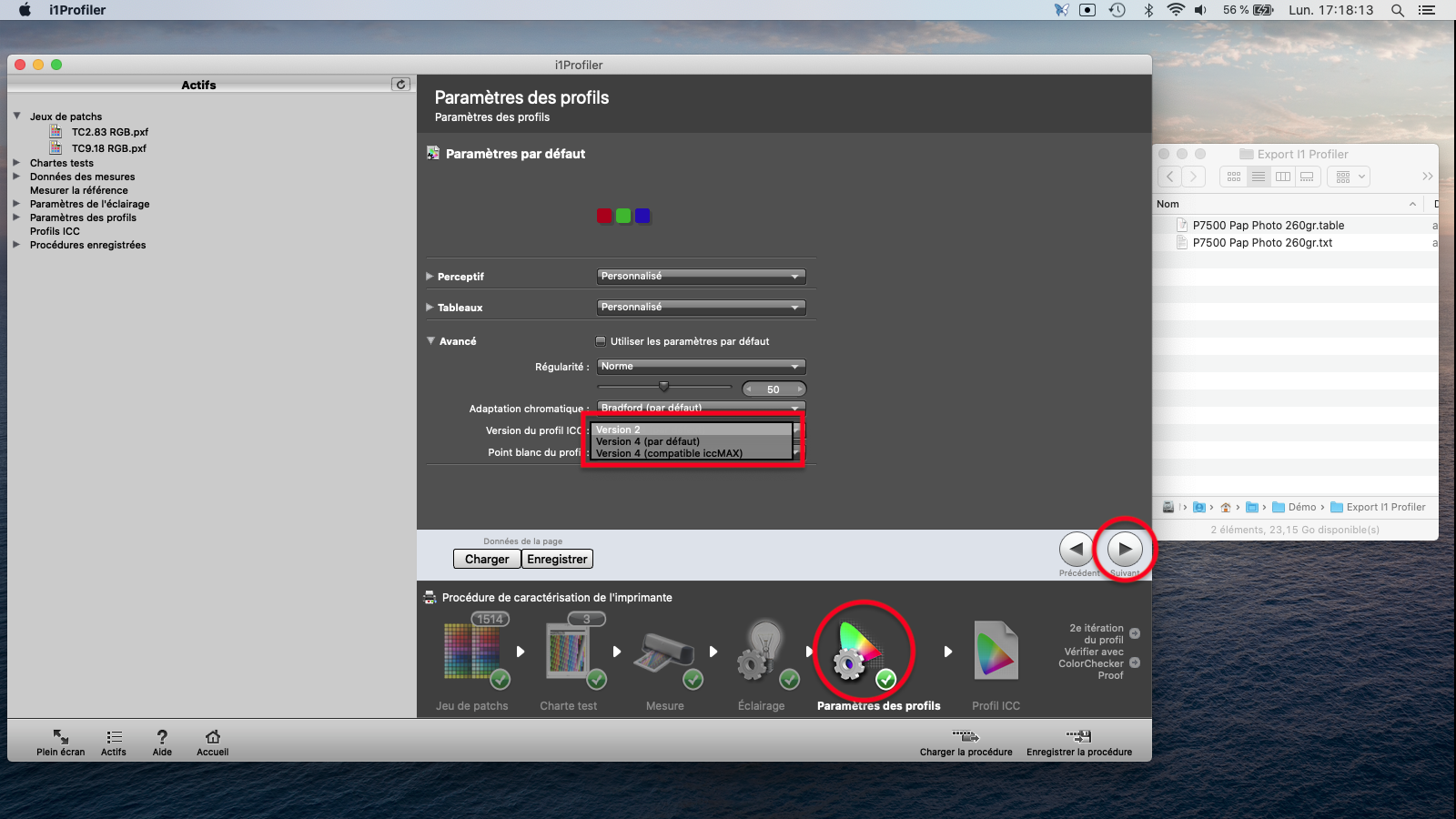
Task: Collapse the Avancé section
Action: (430, 340)
